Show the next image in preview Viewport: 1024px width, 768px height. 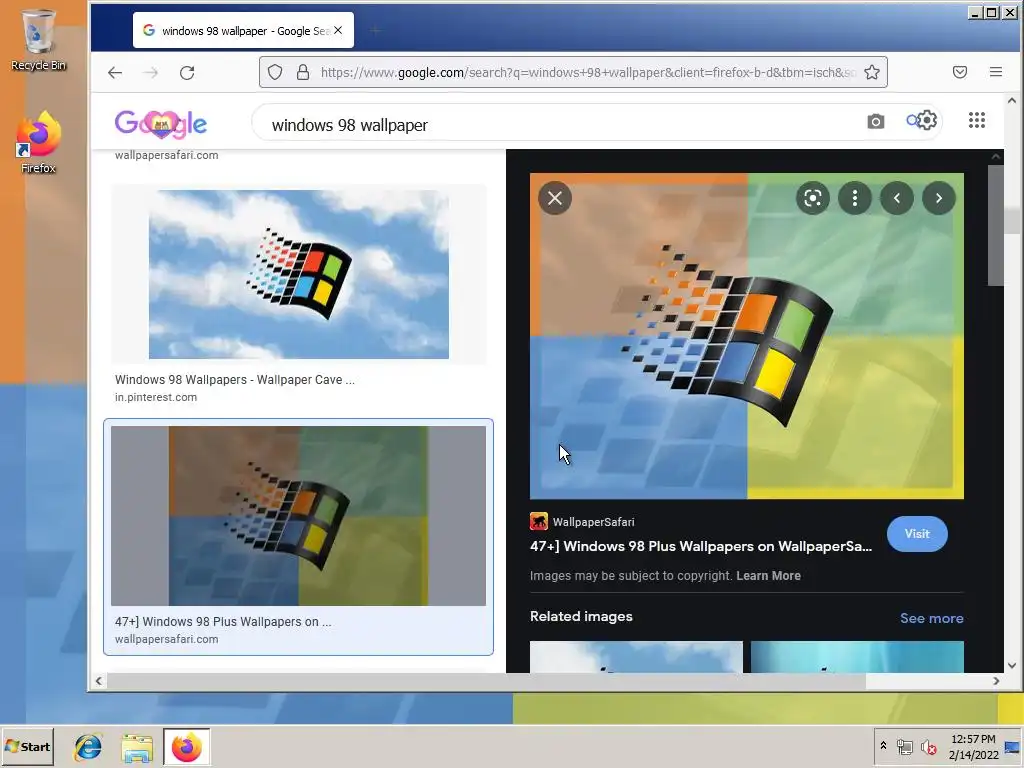click(x=938, y=198)
